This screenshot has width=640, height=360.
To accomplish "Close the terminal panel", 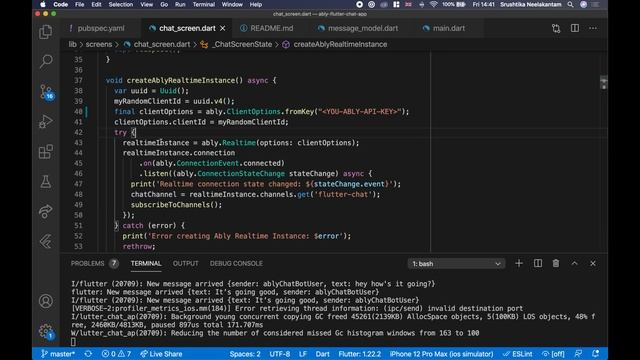I will (x=593, y=264).
